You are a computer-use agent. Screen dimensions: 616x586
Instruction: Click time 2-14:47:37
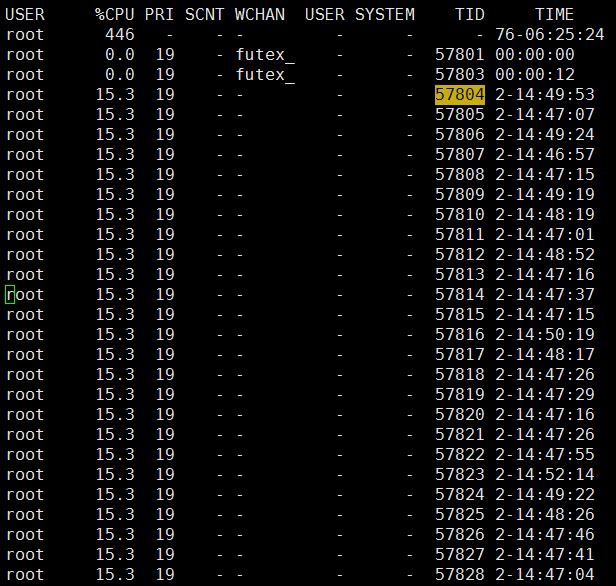(x=545, y=295)
